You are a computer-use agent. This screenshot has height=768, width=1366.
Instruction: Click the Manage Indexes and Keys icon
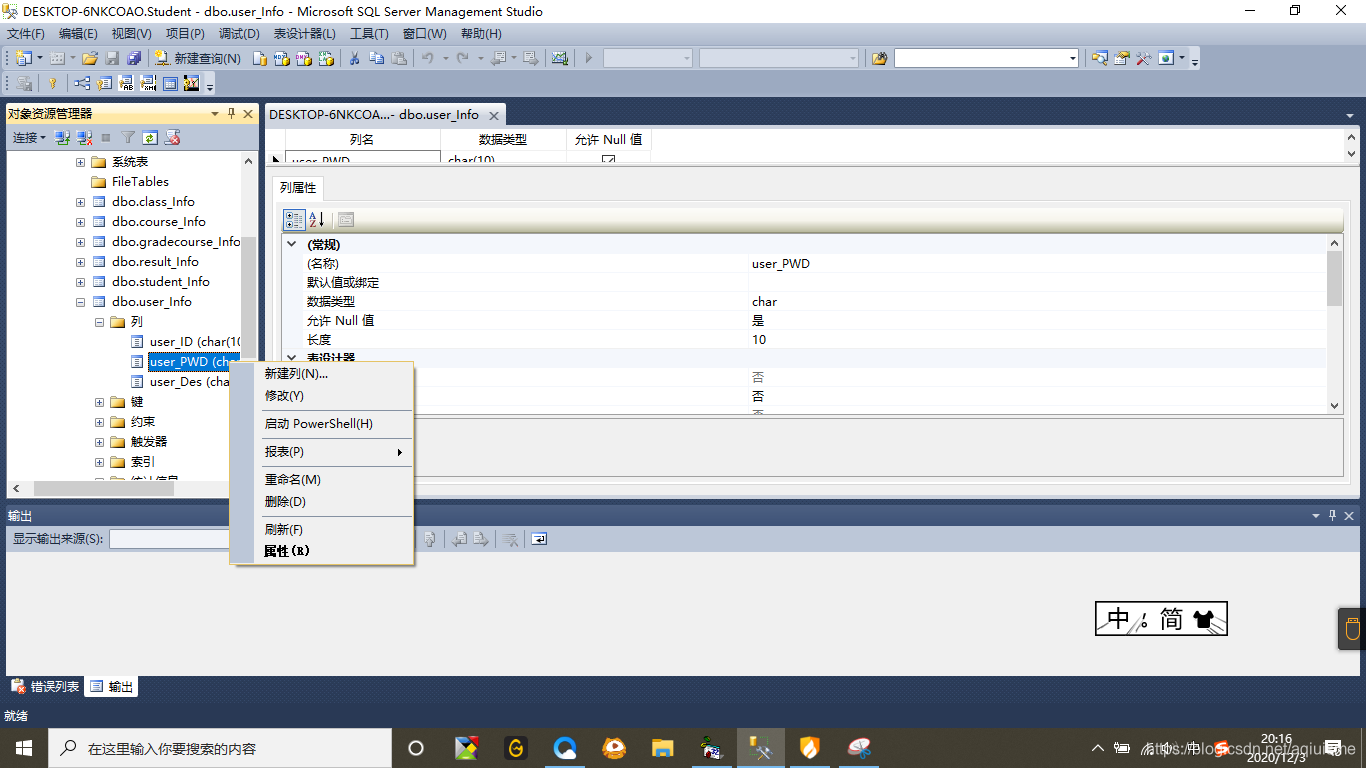pos(104,83)
